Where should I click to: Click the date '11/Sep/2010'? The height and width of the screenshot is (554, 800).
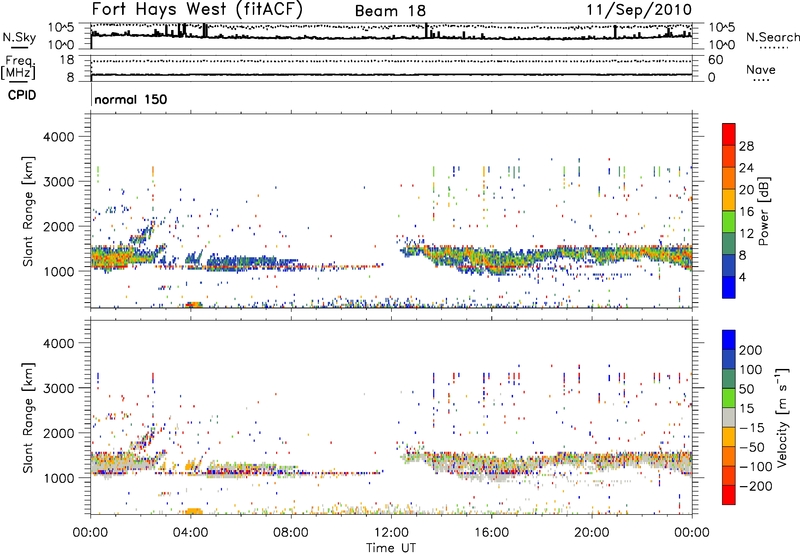639,10
